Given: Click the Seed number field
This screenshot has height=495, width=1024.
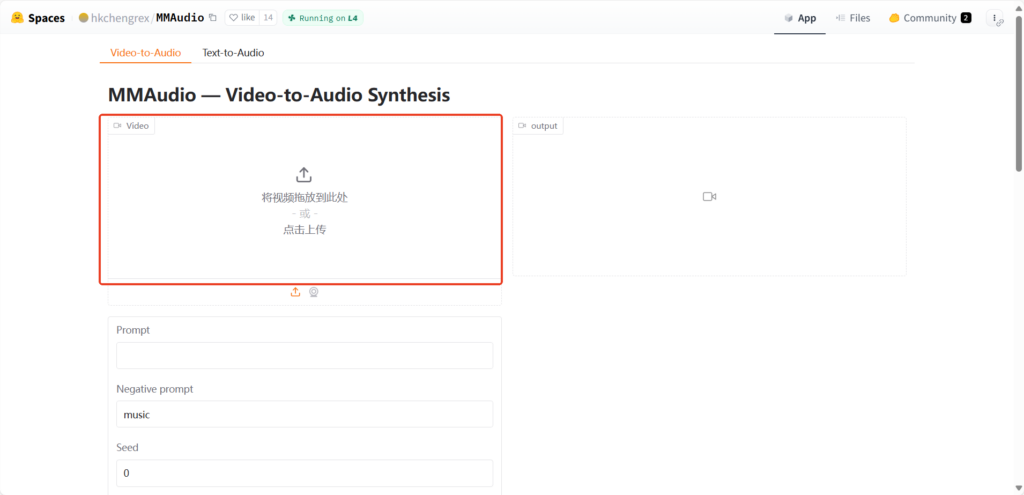Looking at the screenshot, I should (304, 473).
